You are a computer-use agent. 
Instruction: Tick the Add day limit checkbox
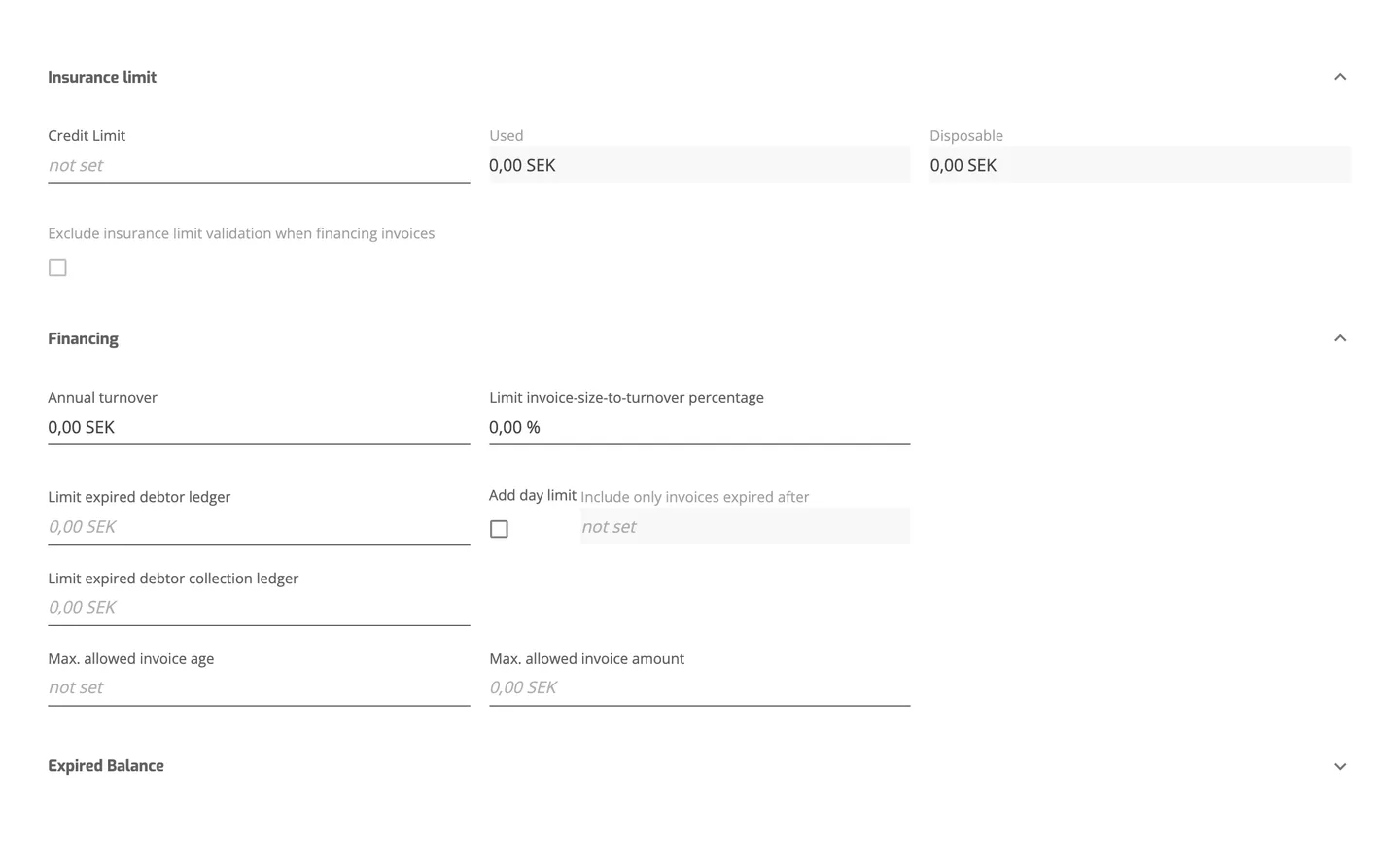[x=499, y=529]
